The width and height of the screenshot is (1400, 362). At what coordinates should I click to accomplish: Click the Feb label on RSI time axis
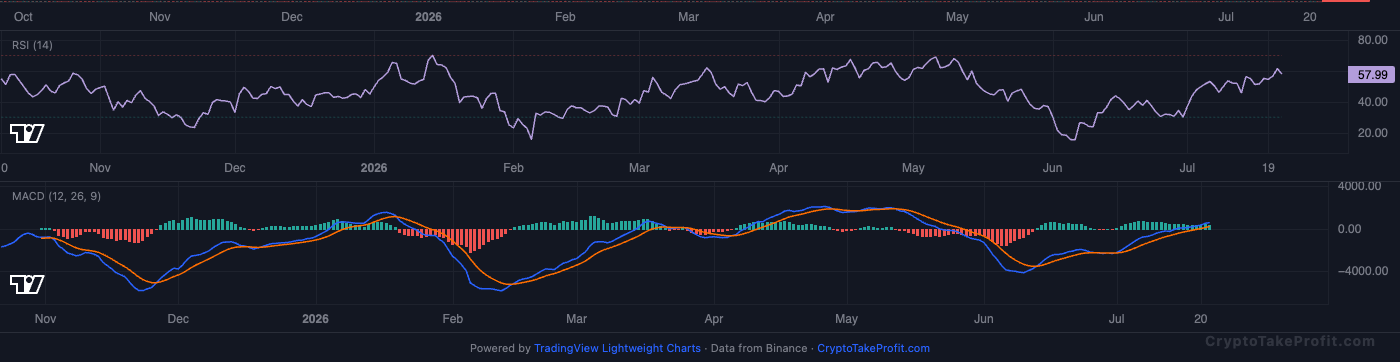point(513,168)
